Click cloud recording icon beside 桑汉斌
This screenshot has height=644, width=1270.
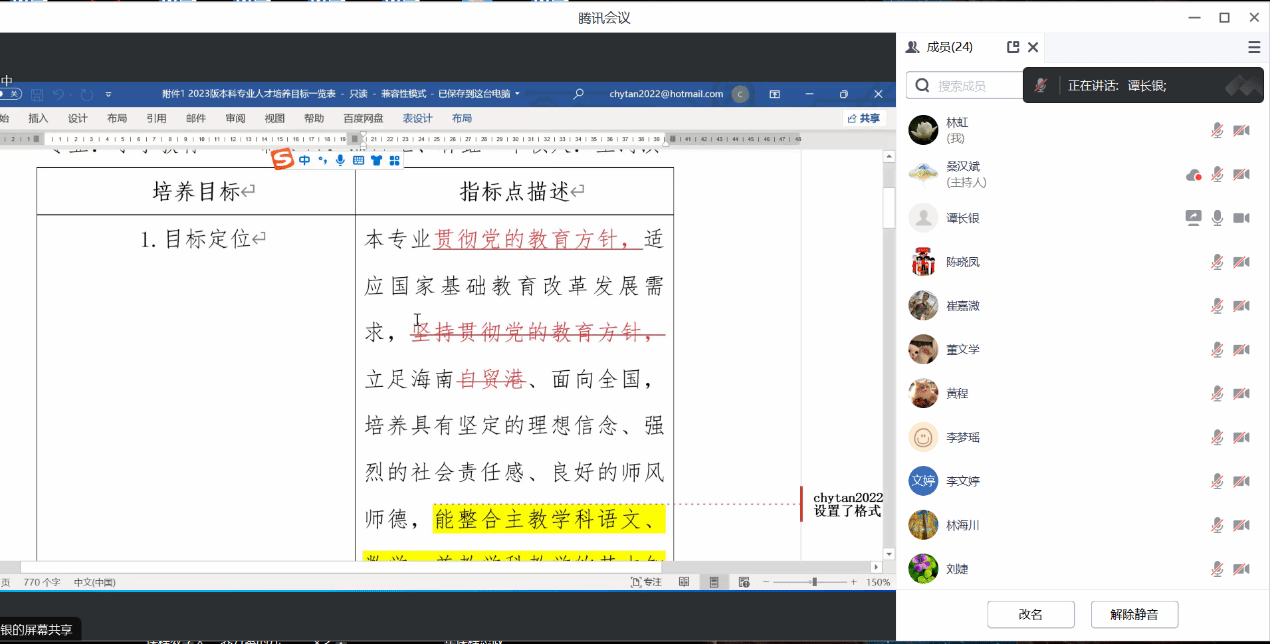click(1193, 175)
